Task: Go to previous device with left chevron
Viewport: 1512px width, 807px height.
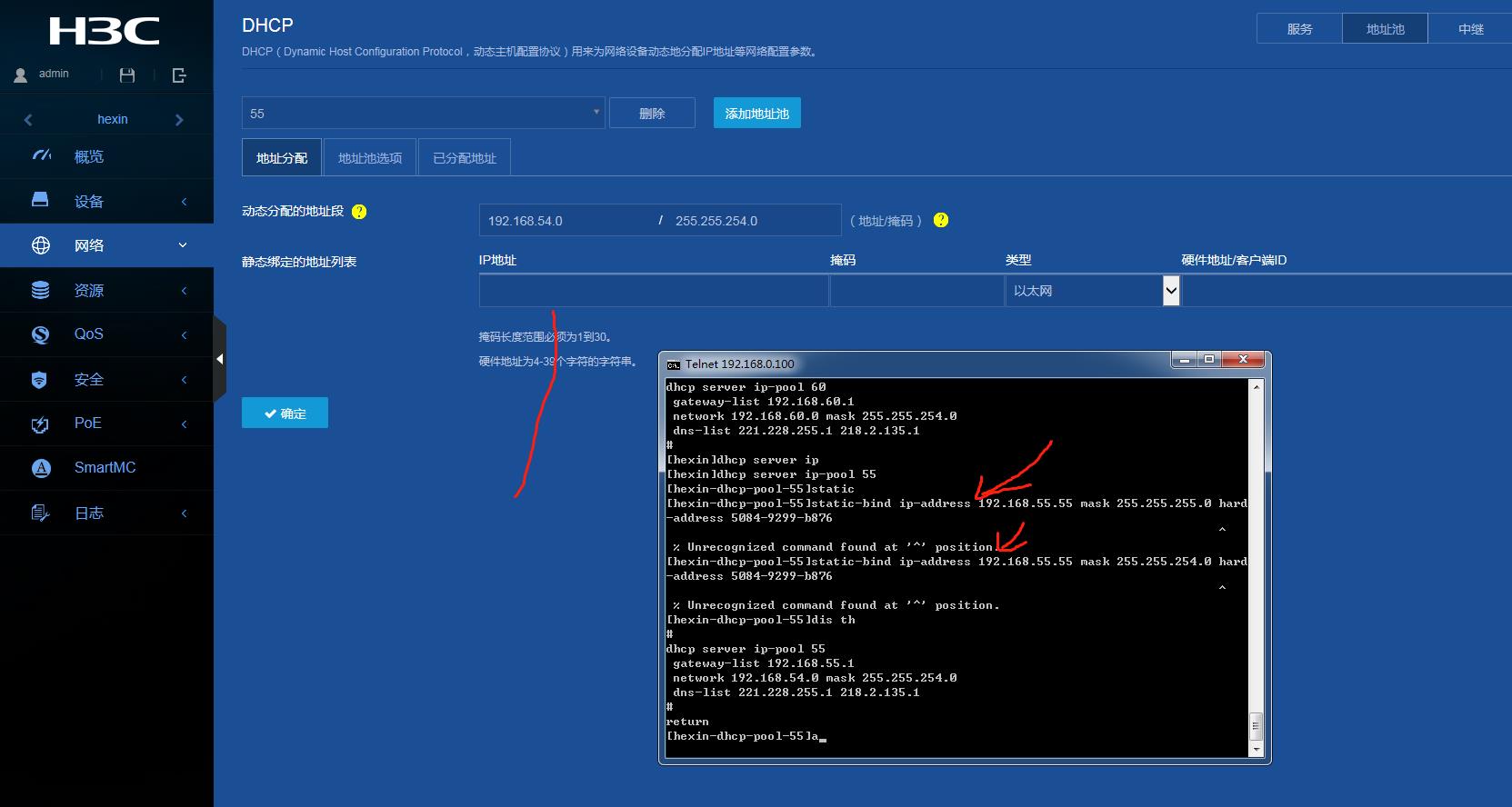Action: [x=28, y=120]
